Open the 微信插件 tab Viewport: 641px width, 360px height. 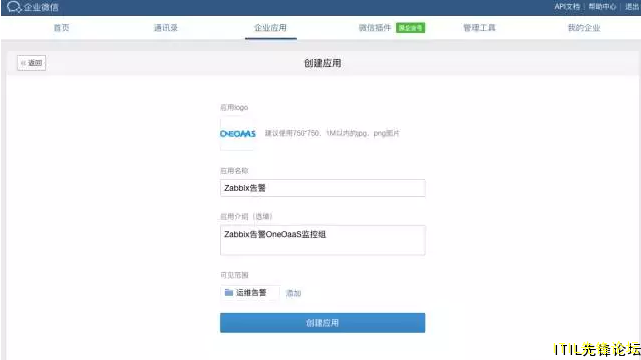(x=375, y=28)
